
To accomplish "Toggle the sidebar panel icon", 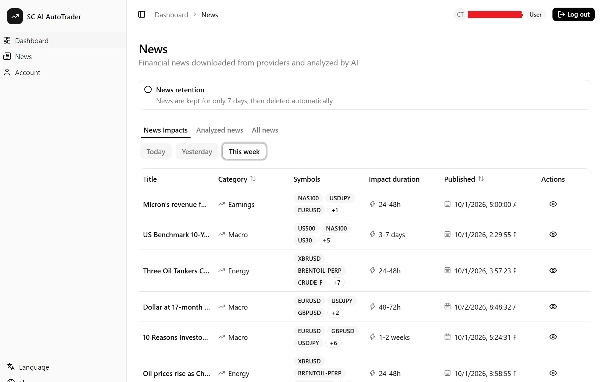I will (142, 15).
